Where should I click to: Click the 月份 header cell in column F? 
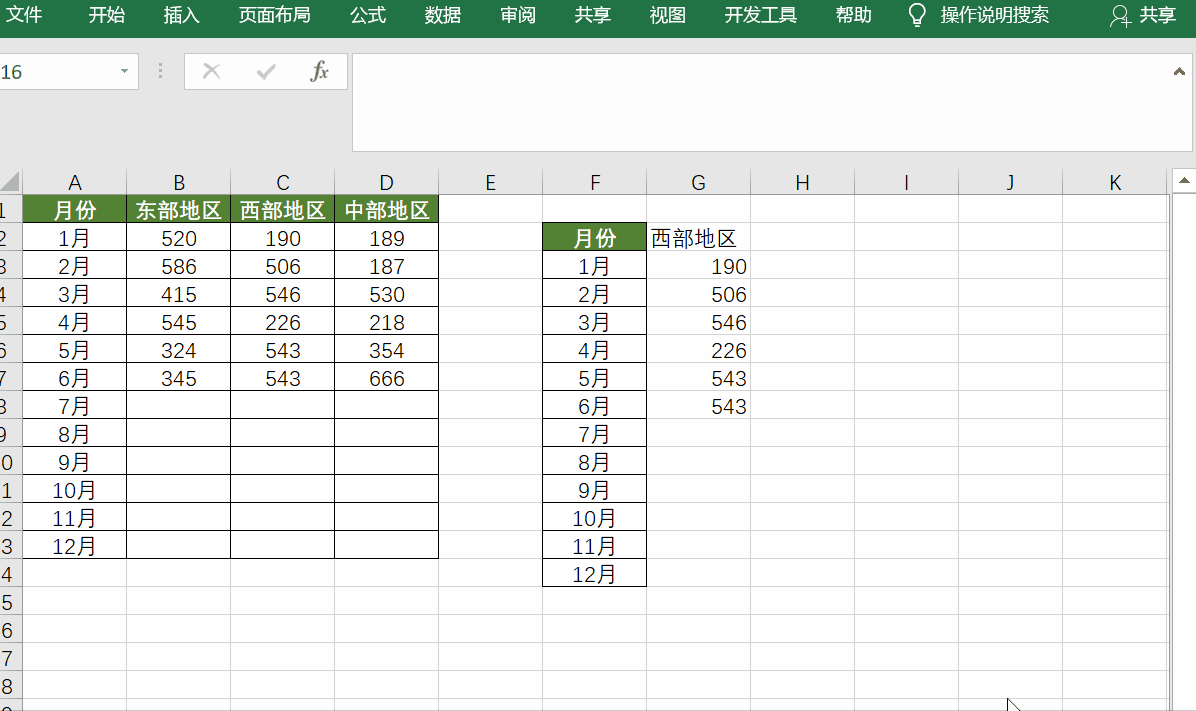(x=595, y=238)
